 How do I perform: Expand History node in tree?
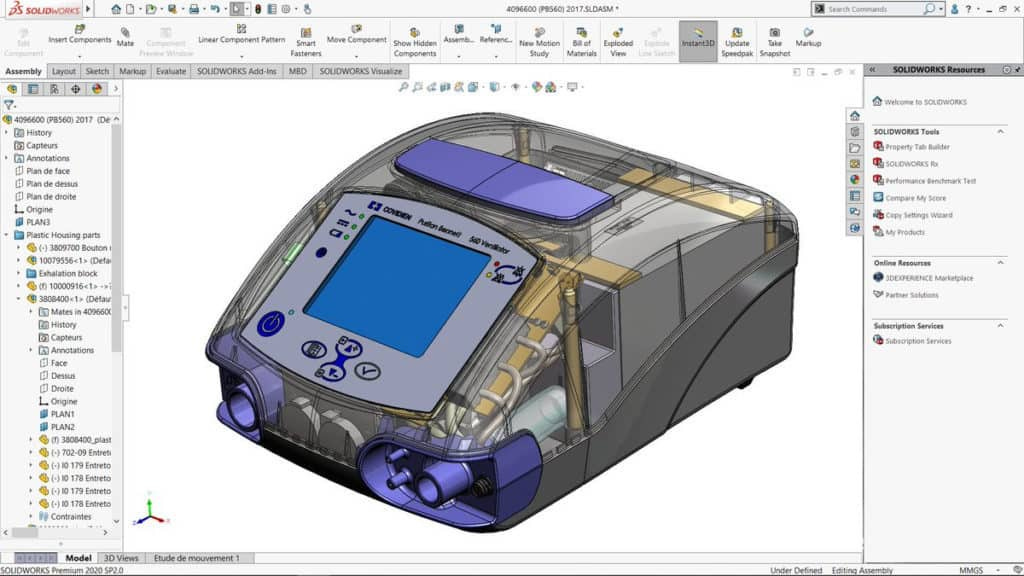[7, 133]
